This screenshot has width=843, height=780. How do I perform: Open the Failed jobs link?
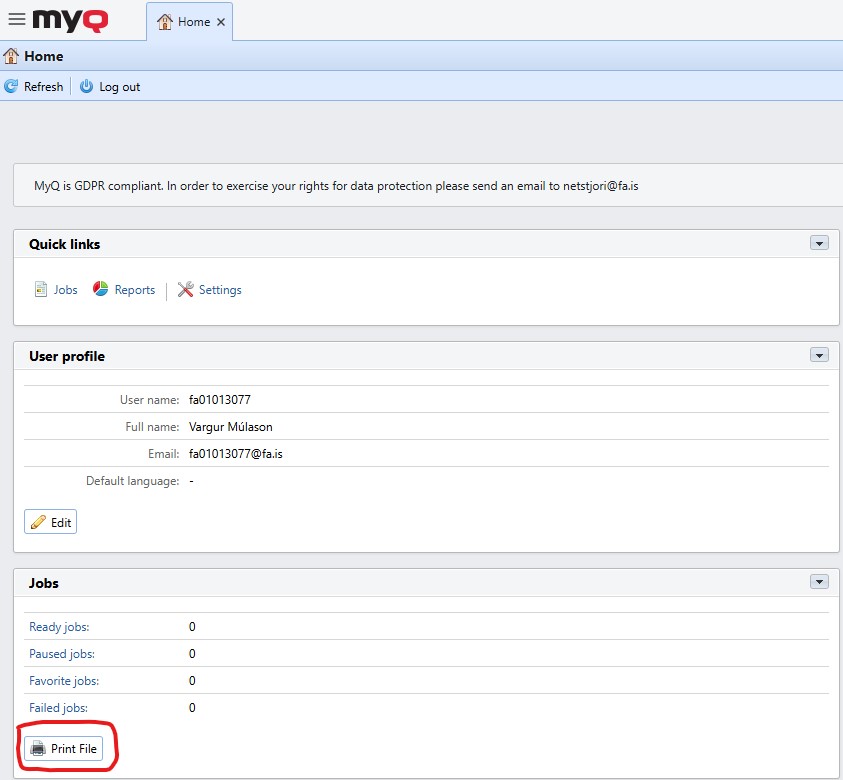[x=59, y=708]
